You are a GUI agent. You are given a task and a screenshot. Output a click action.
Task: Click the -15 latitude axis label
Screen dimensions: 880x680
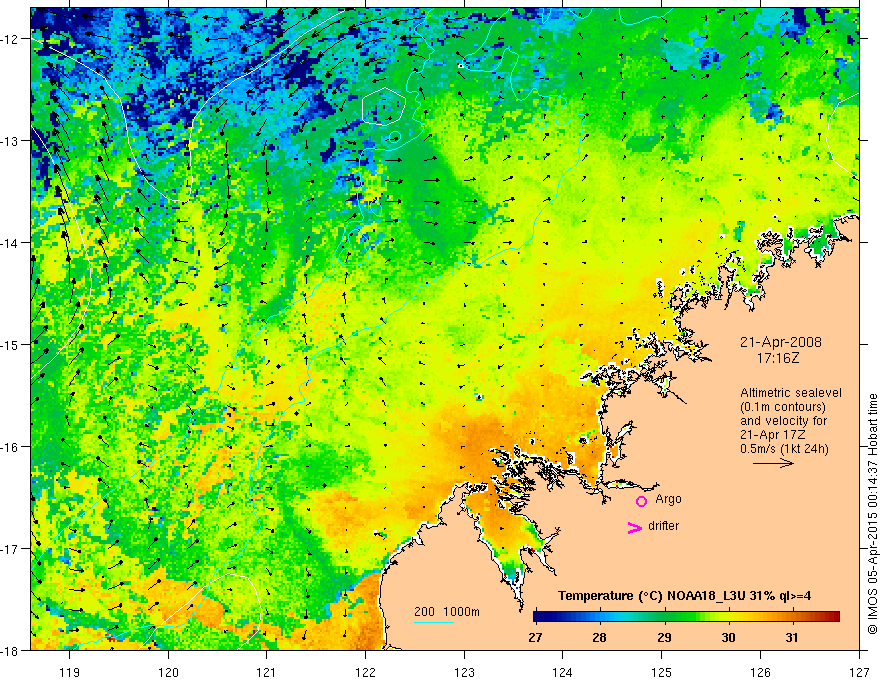12,344
